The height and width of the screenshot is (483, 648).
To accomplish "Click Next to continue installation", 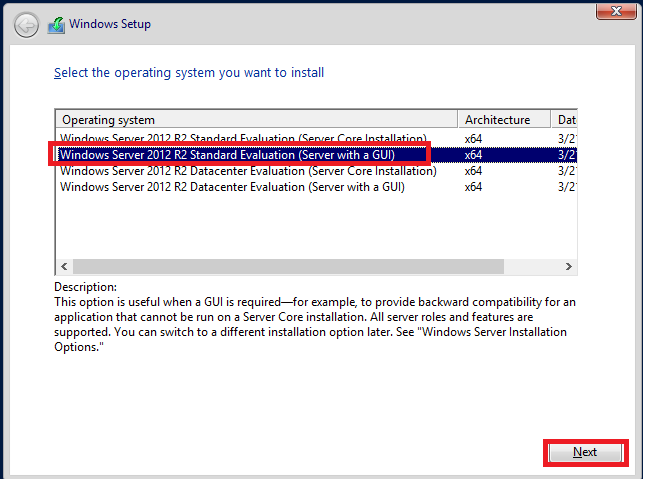I will [x=585, y=452].
